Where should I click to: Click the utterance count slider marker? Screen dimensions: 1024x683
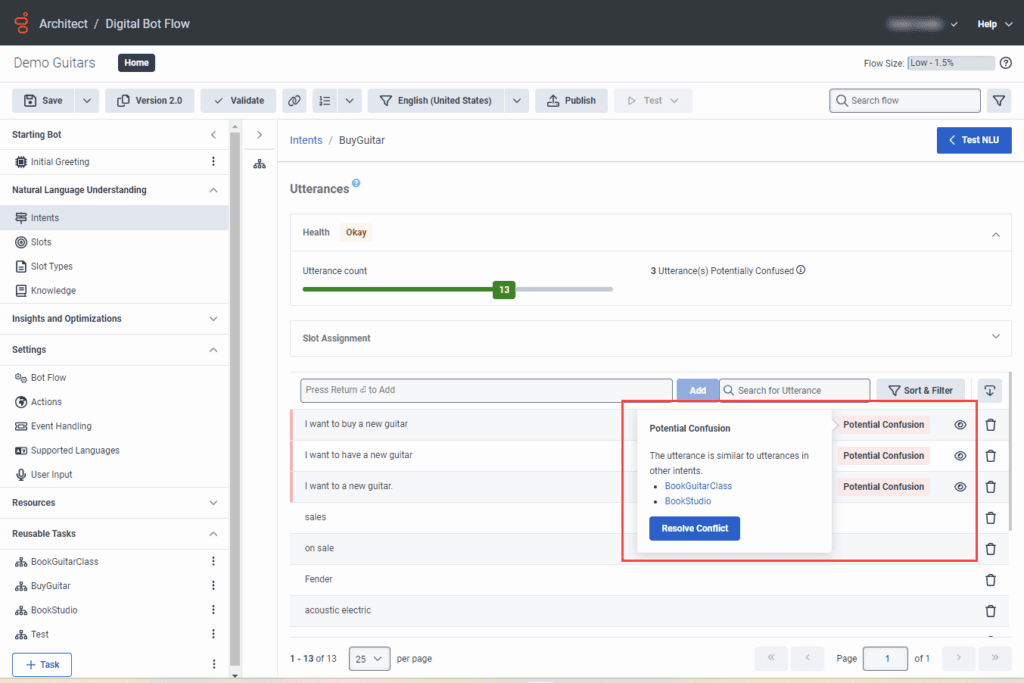pyautogui.click(x=504, y=290)
